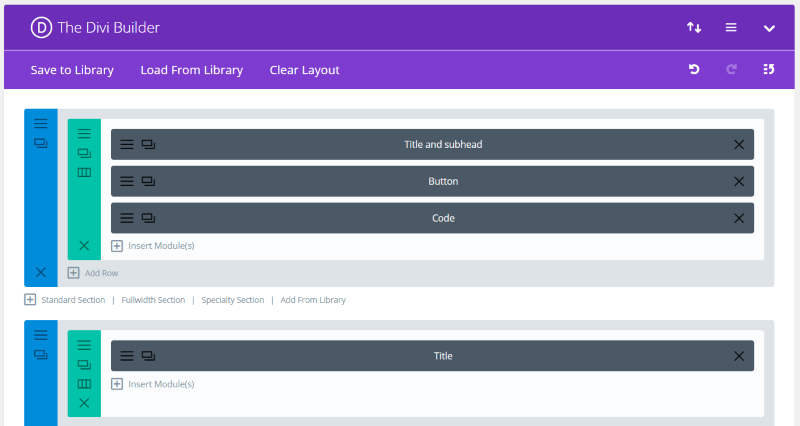The image size is (800, 426).
Task: Delete the first green row
Action: [x=84, y=245]
